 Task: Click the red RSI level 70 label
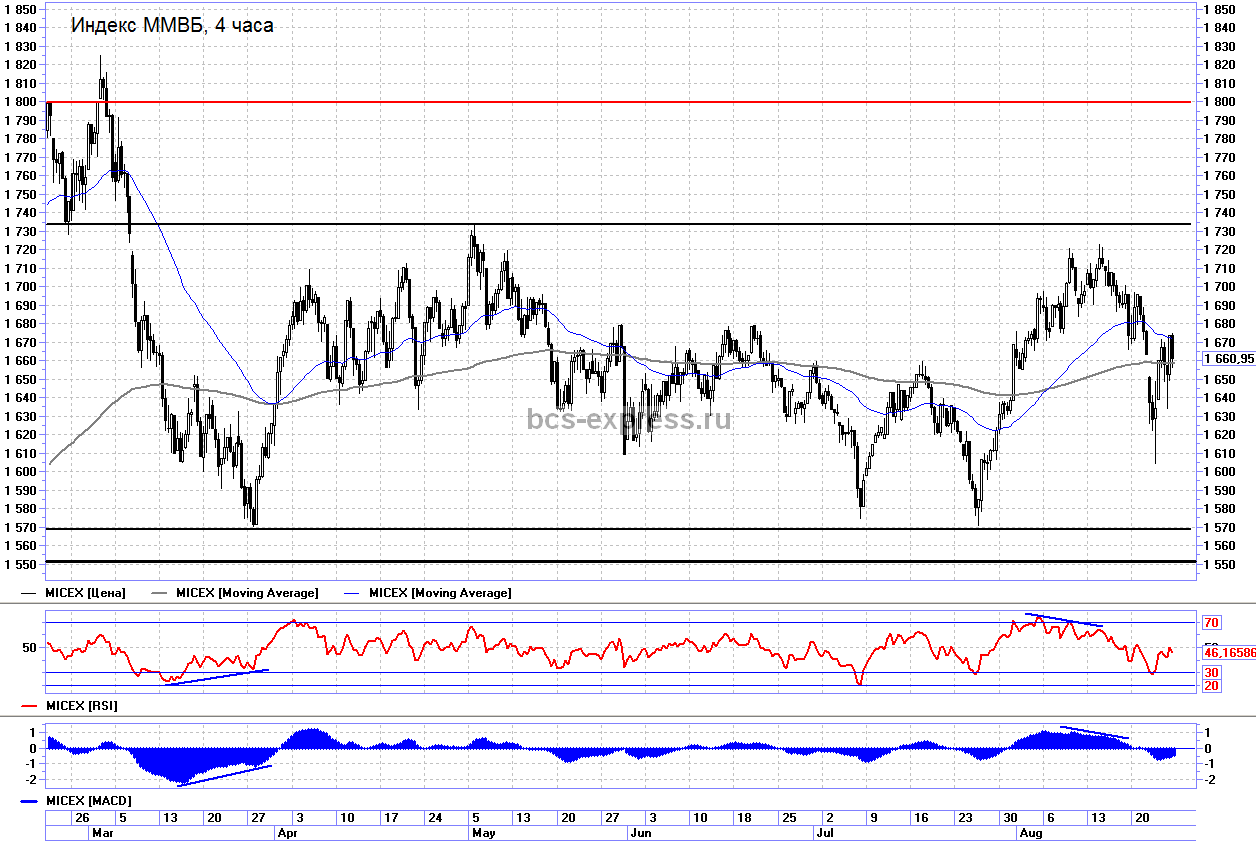[x=1212, y=622]
